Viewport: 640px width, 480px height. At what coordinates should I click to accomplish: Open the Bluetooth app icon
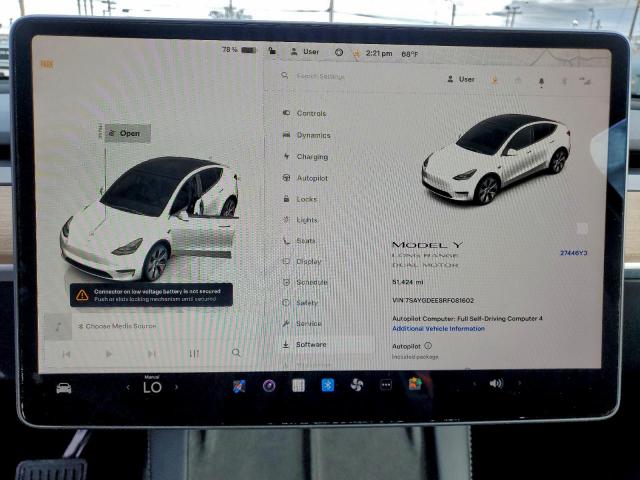328,385
